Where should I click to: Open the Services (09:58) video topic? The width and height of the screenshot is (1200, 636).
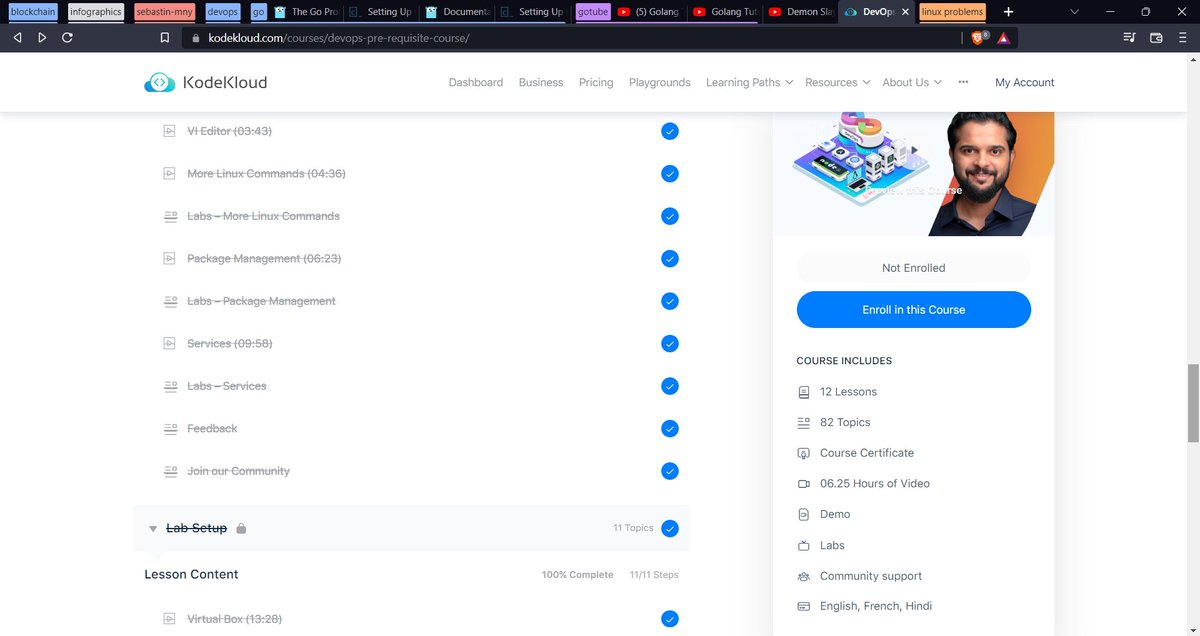tap(230, 343)
